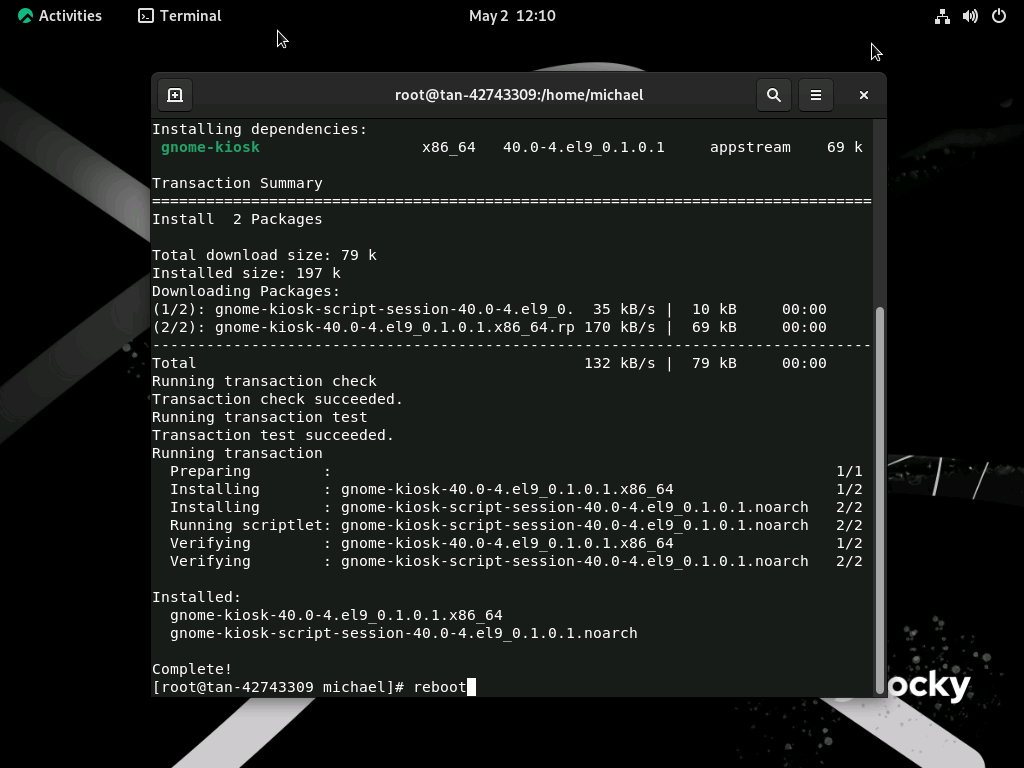Open the terminal hamburger menu
The height and width of the screenshot is (768, 1024).
click(x=816, y=95)
